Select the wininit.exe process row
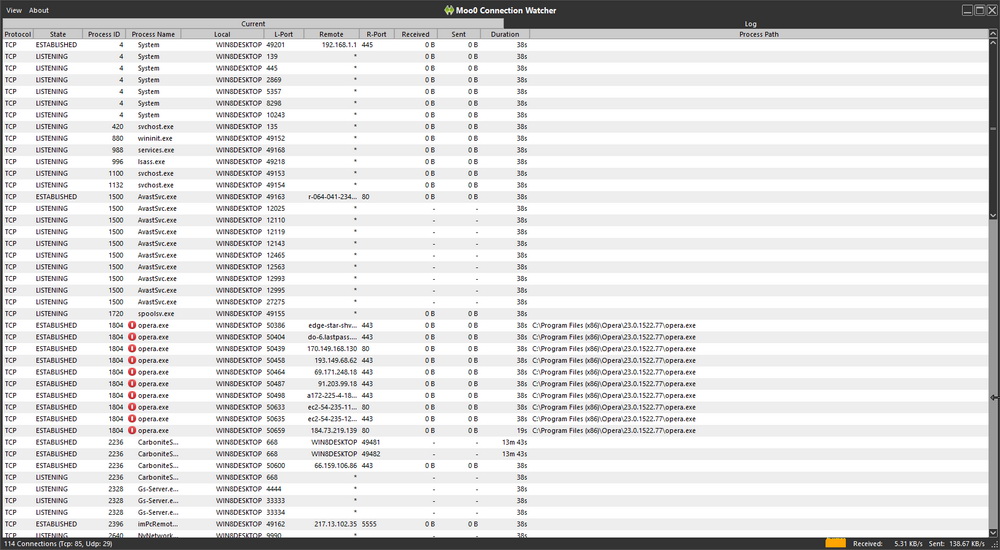 click(496, 138)
